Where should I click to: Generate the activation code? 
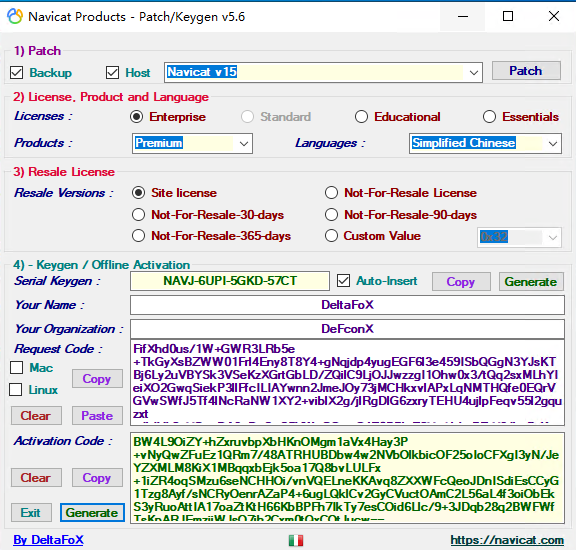tap(92, 513)
